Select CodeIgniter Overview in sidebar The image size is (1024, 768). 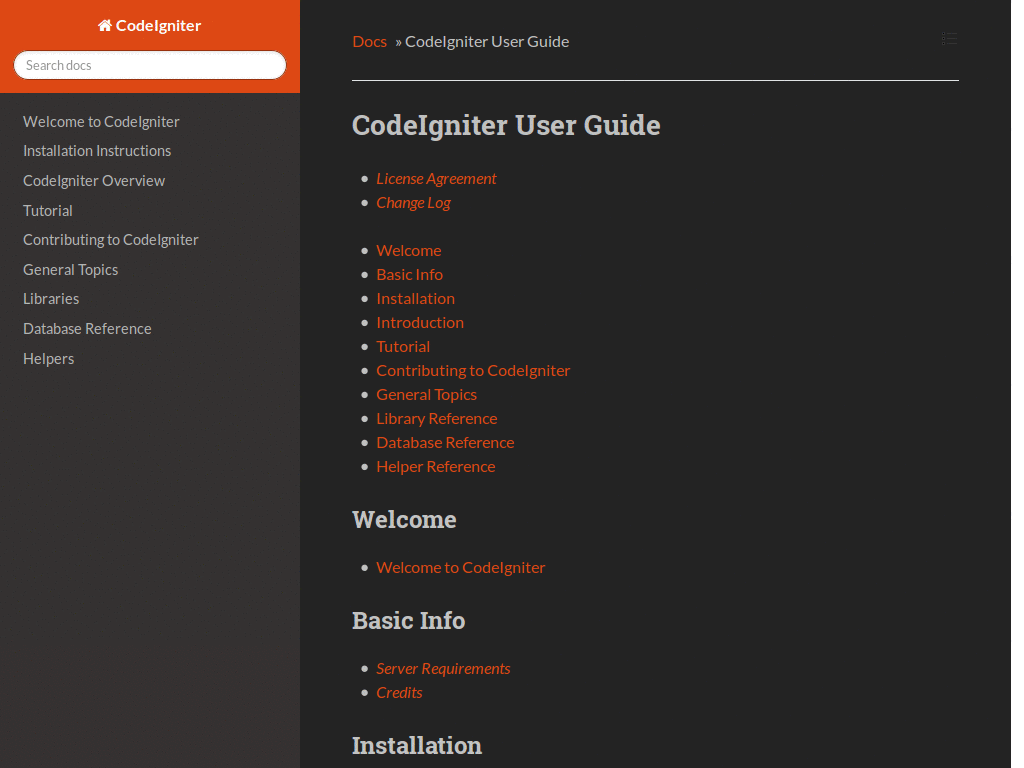click(94, 181)
